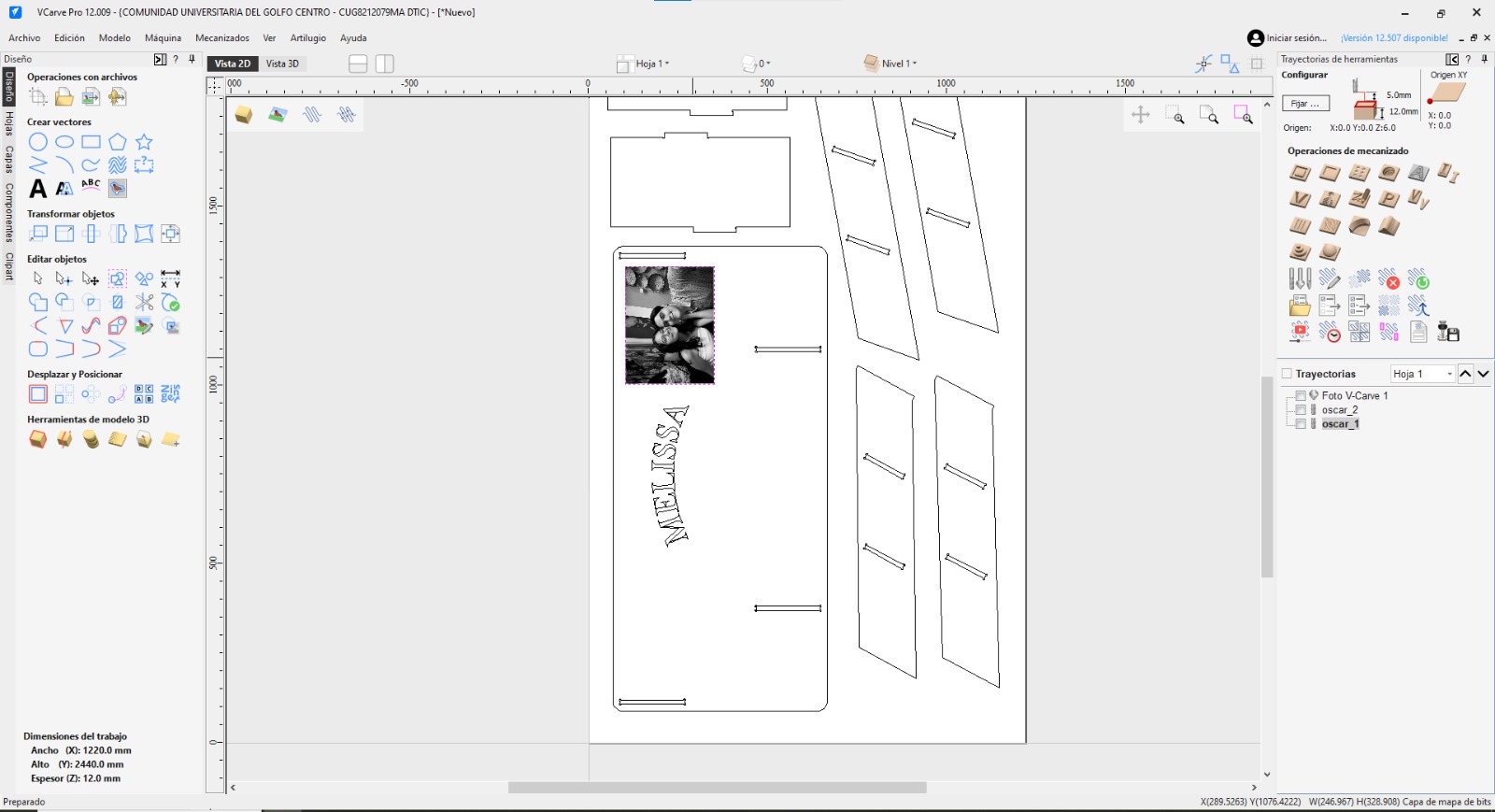Screen dimensions: 1495x812
Task: Open the Clipart side tab
Action: [x=8, y=266]
